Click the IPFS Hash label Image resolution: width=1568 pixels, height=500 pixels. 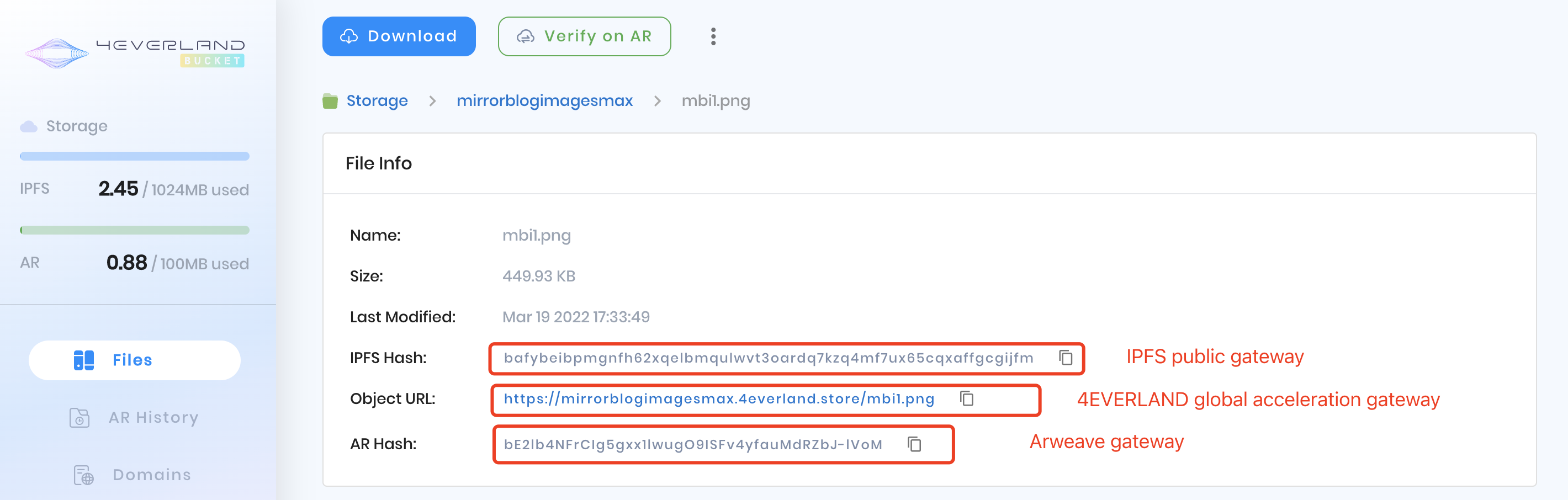click(x=388, y=358)
